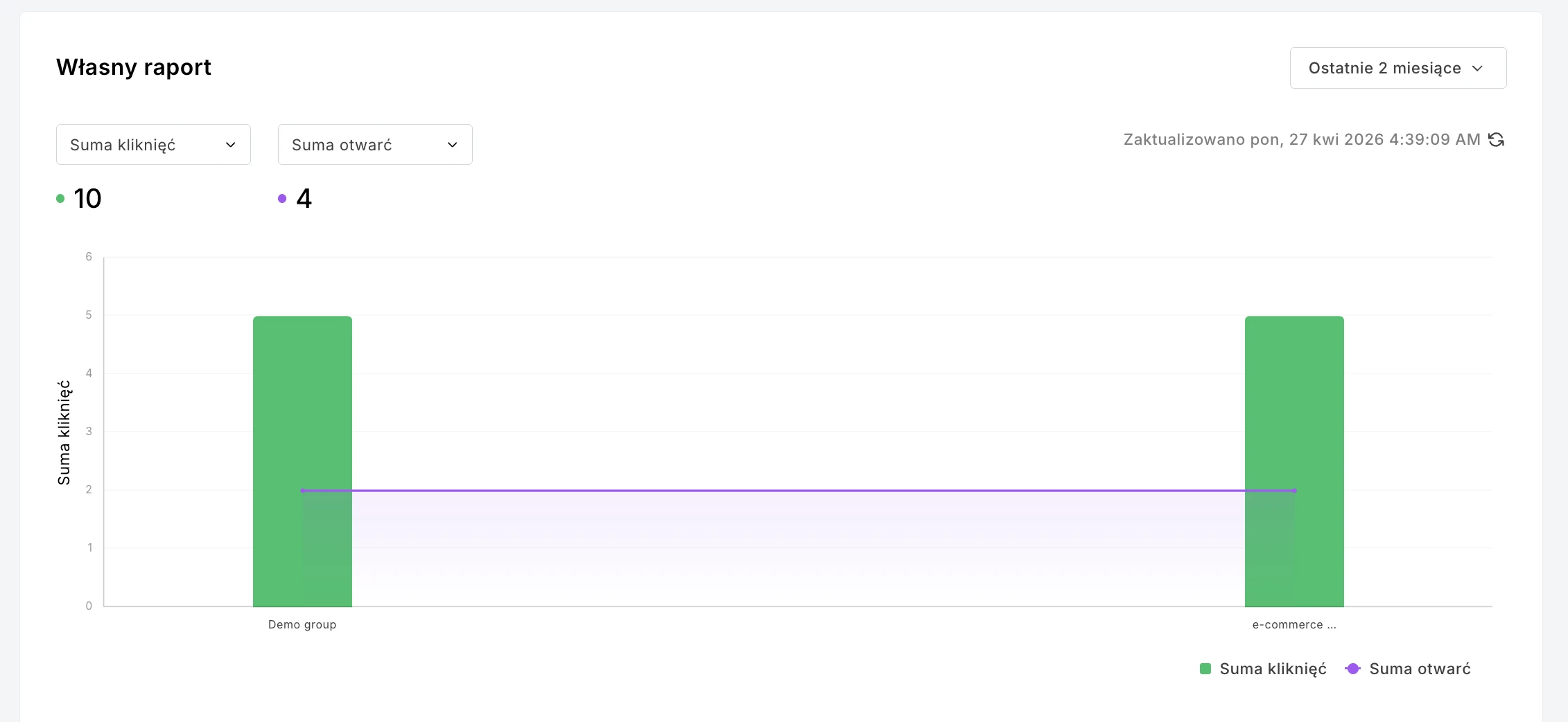The width and height of the screenshot is (1568, 722).
Task: Click left purple data point on Demo group
Action: coord(303,491)
